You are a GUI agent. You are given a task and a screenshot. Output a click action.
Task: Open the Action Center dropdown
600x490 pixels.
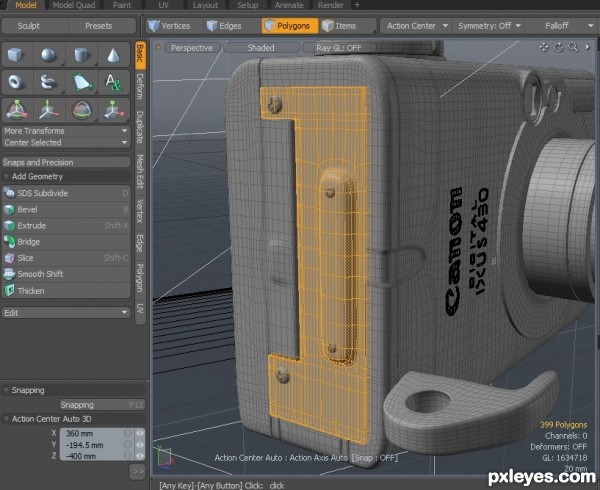tap(417, 26)
